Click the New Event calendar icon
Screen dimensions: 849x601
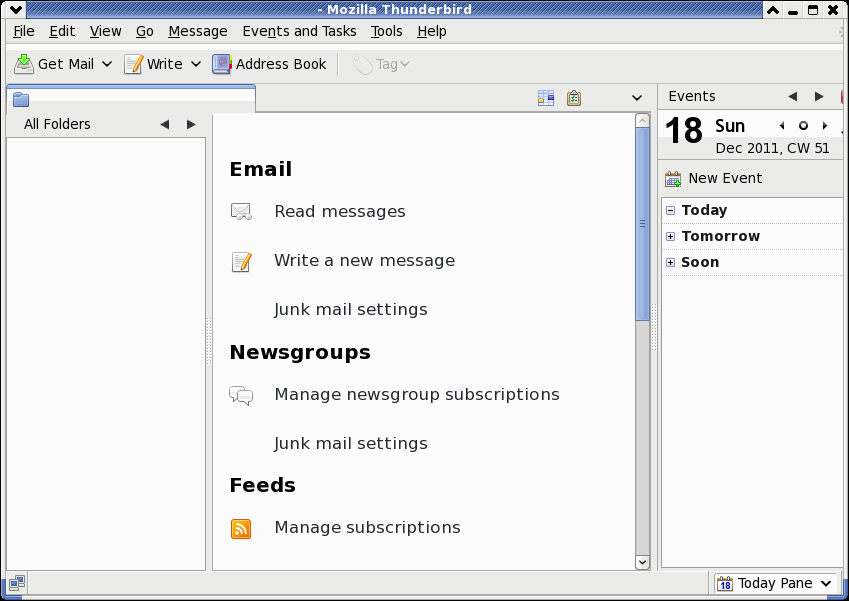click(673, 179)
